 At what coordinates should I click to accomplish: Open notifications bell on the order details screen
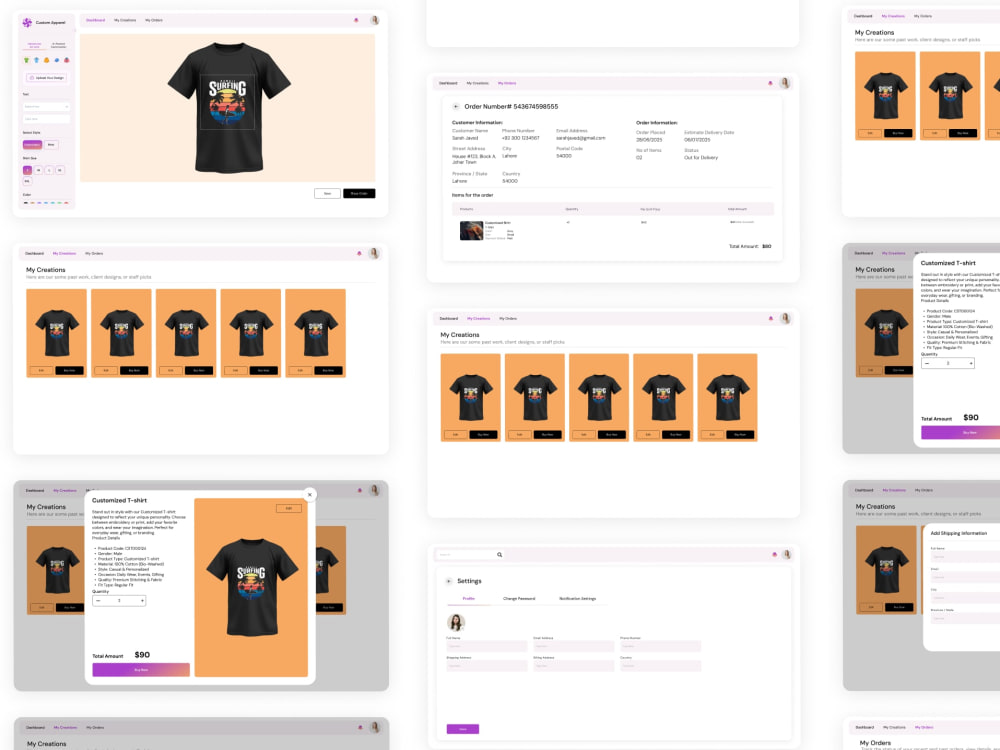tap(770, 83)
